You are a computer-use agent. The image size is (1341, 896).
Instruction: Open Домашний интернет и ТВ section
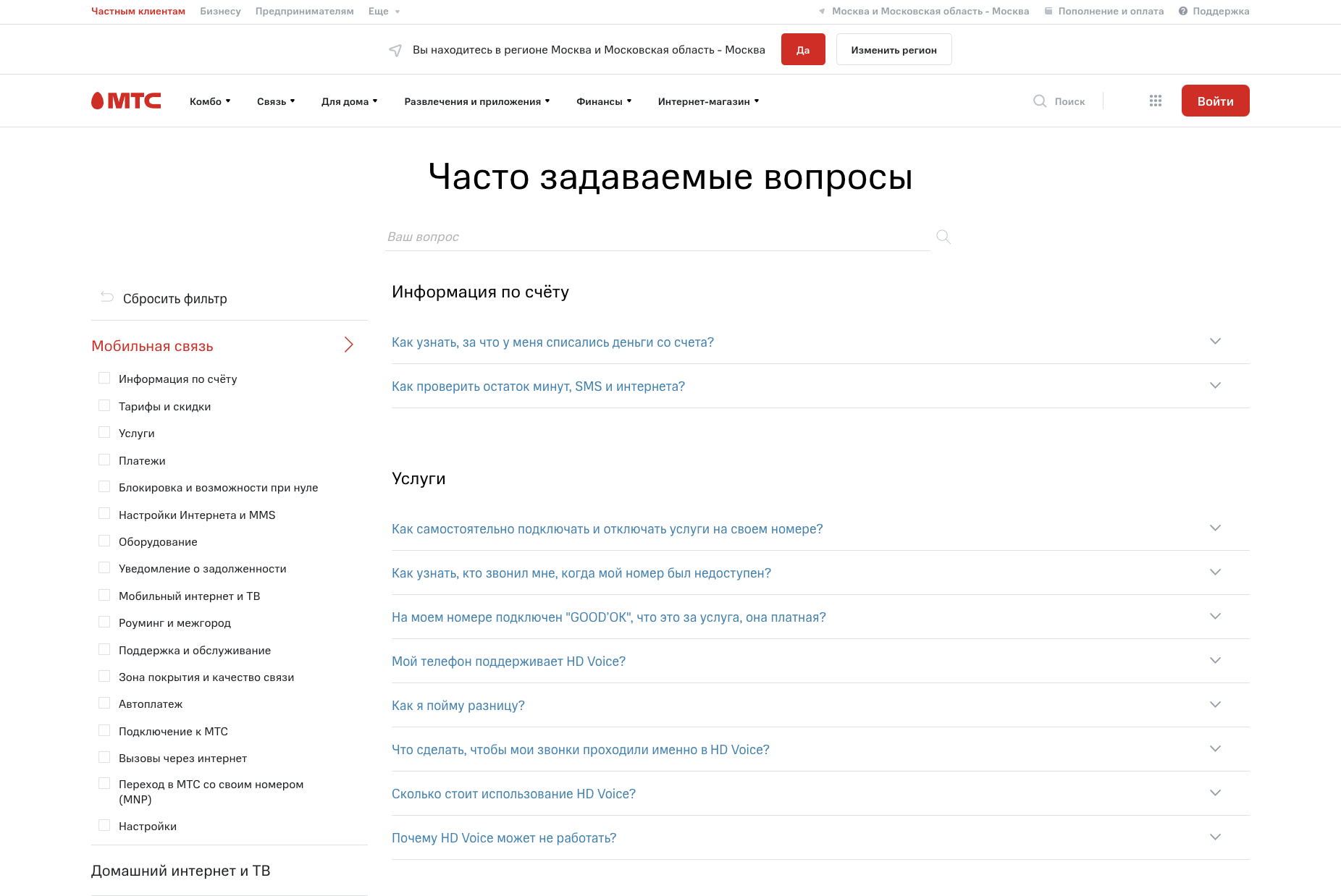(x=180, y=870)
